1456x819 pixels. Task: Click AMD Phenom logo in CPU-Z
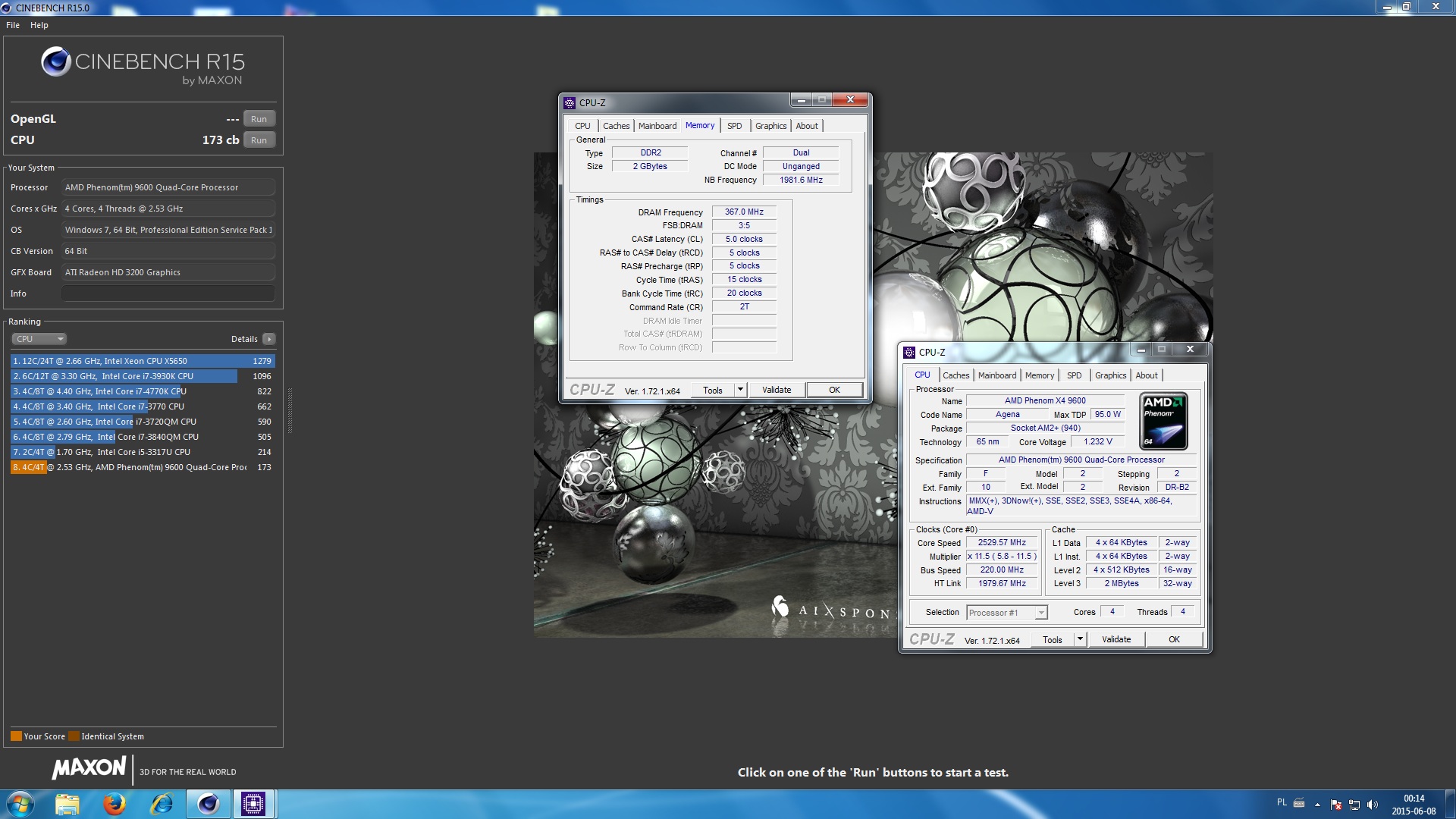[1163, 421]
